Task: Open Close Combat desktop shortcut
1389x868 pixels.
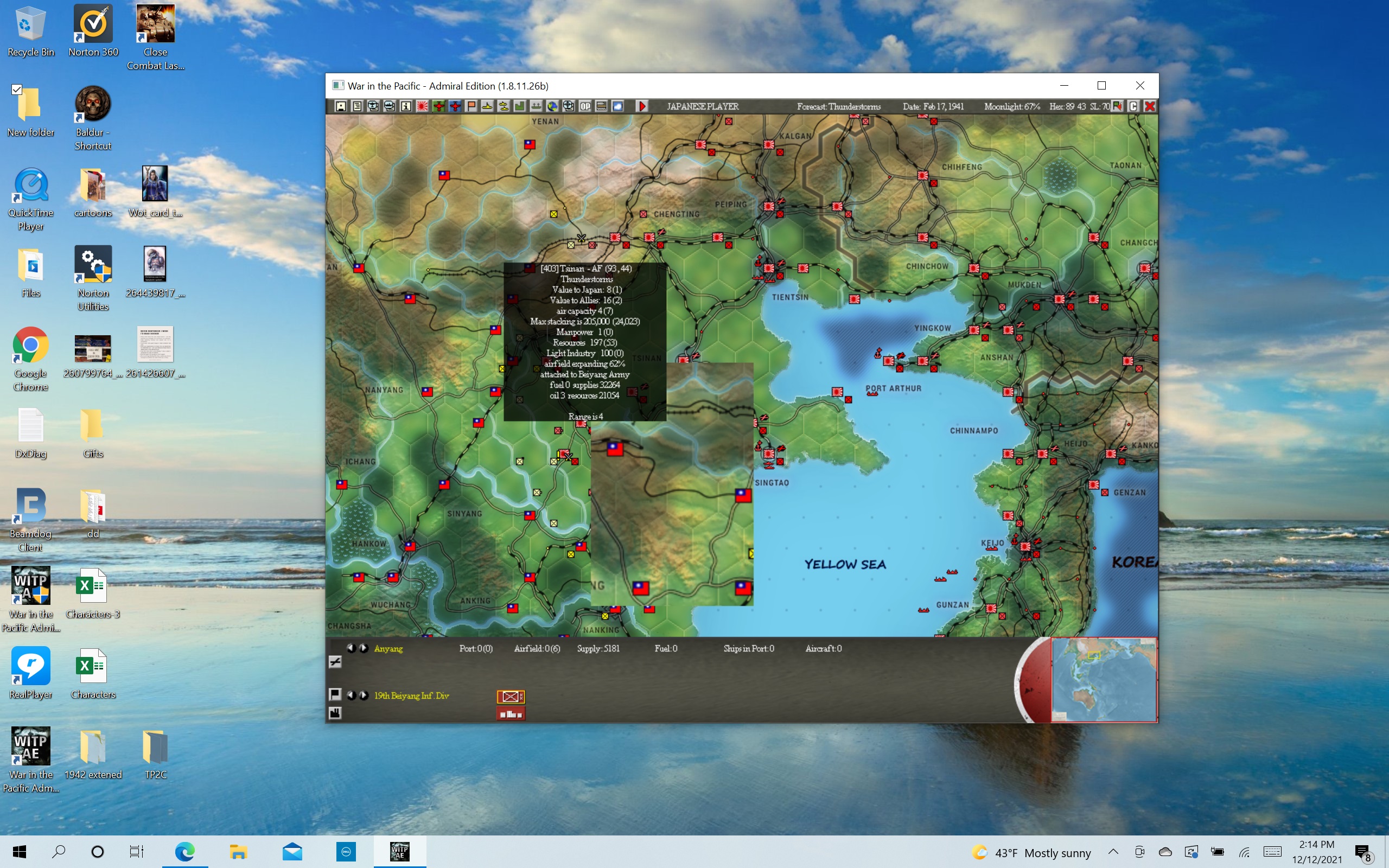Action: pyautogui.click(x=155, y=38)
